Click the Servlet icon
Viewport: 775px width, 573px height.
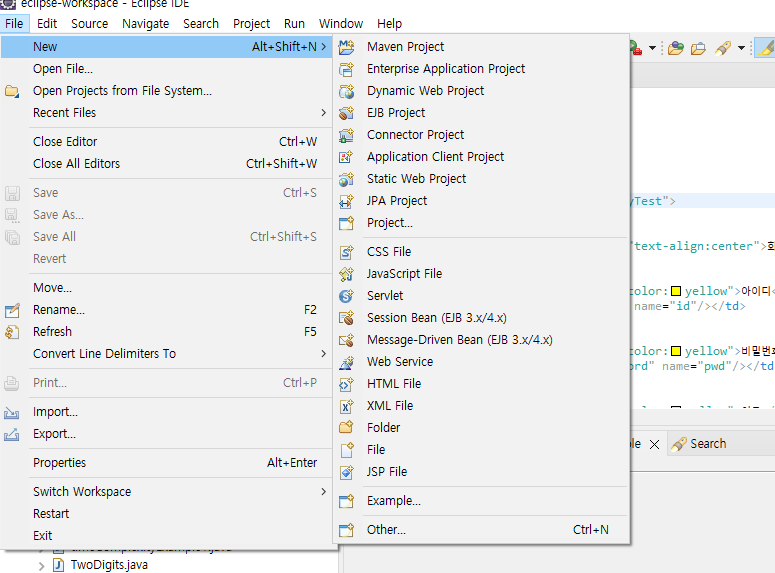(x=346, y=296)
